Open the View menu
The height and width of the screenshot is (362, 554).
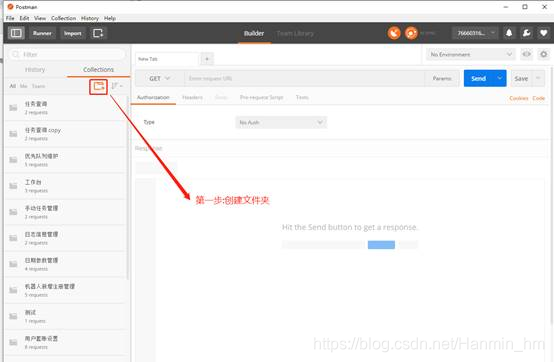tap(40, 18)
